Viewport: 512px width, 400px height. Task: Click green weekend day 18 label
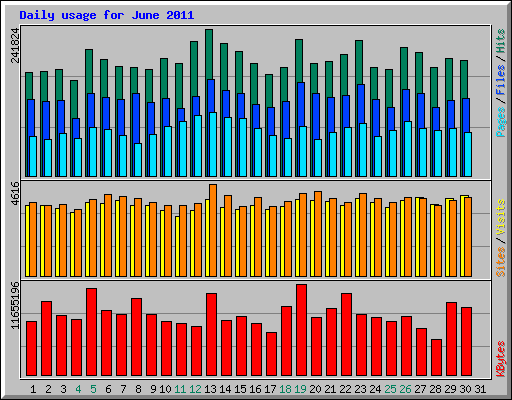point(285,389)
